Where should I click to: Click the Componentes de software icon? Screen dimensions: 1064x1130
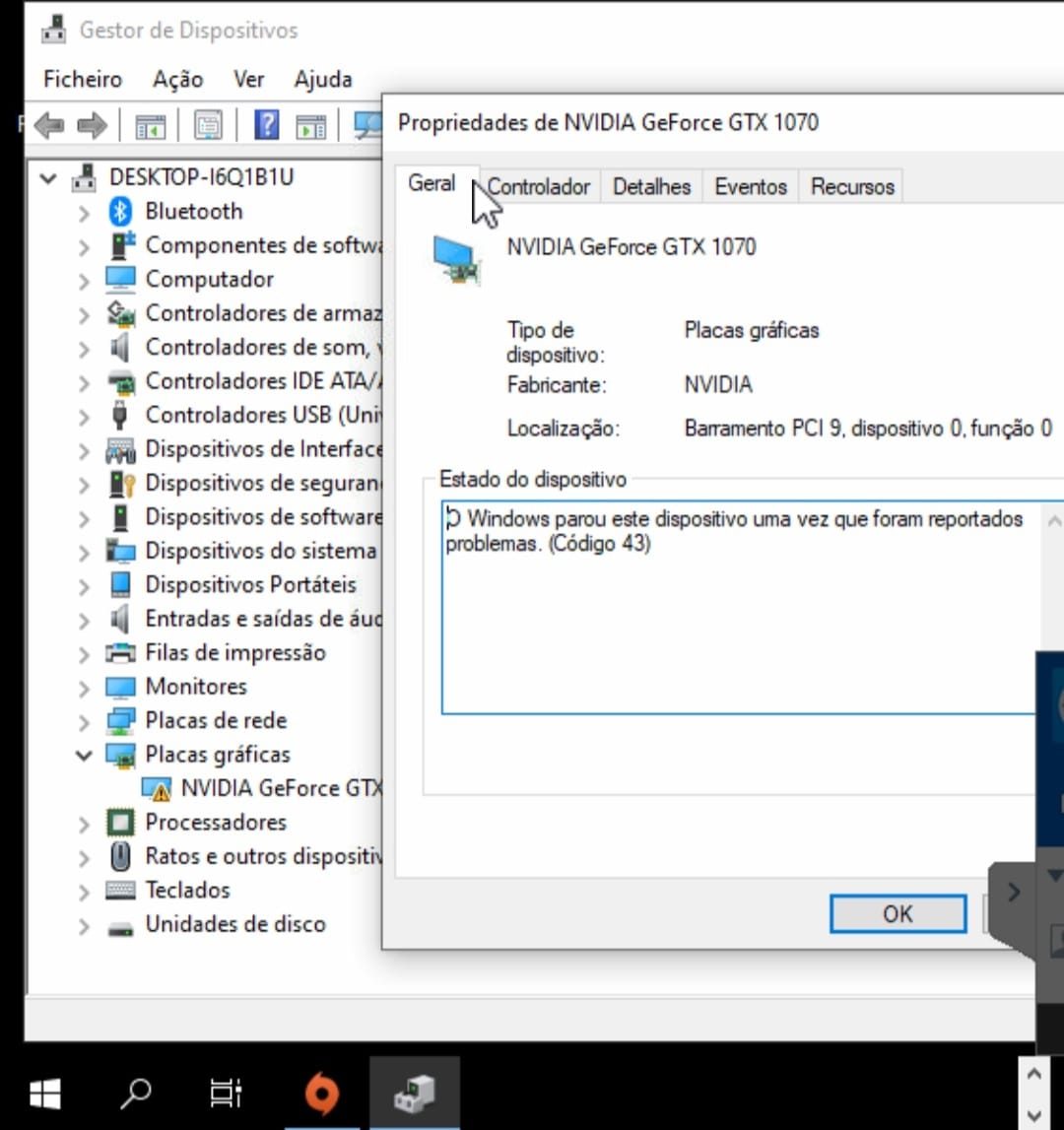[121, 245]
